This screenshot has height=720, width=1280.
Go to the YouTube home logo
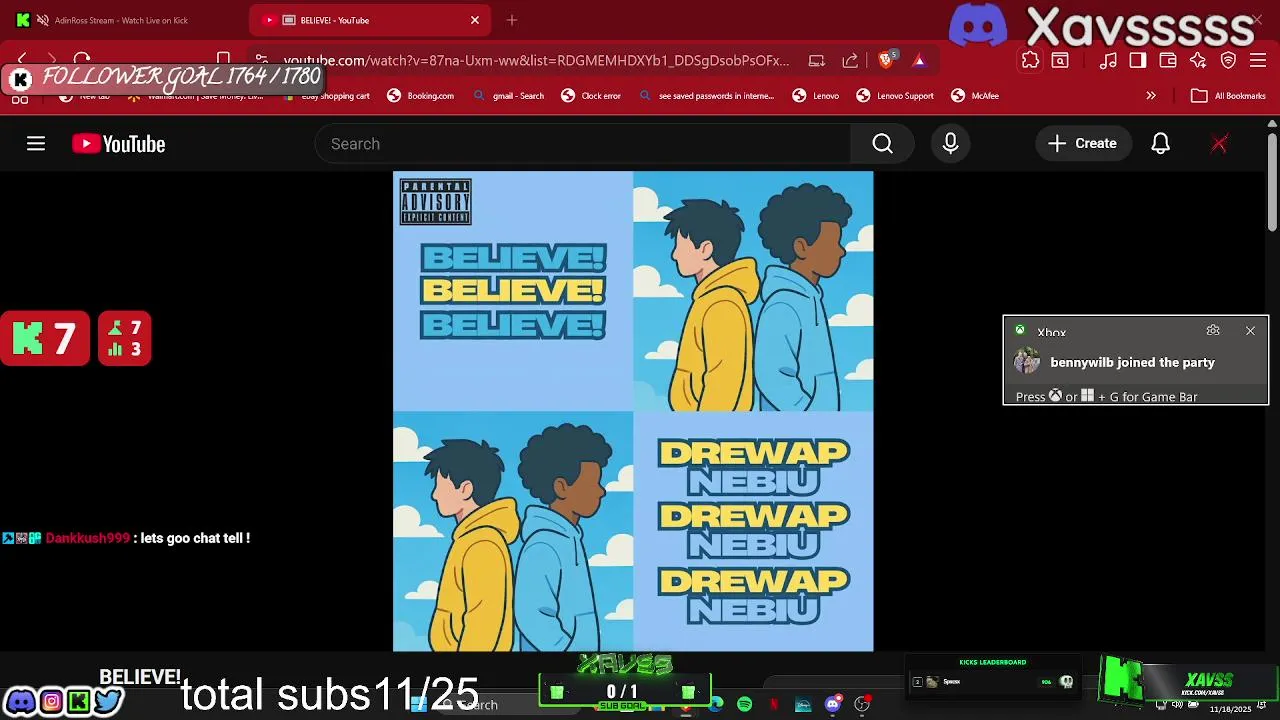[118, 144]
